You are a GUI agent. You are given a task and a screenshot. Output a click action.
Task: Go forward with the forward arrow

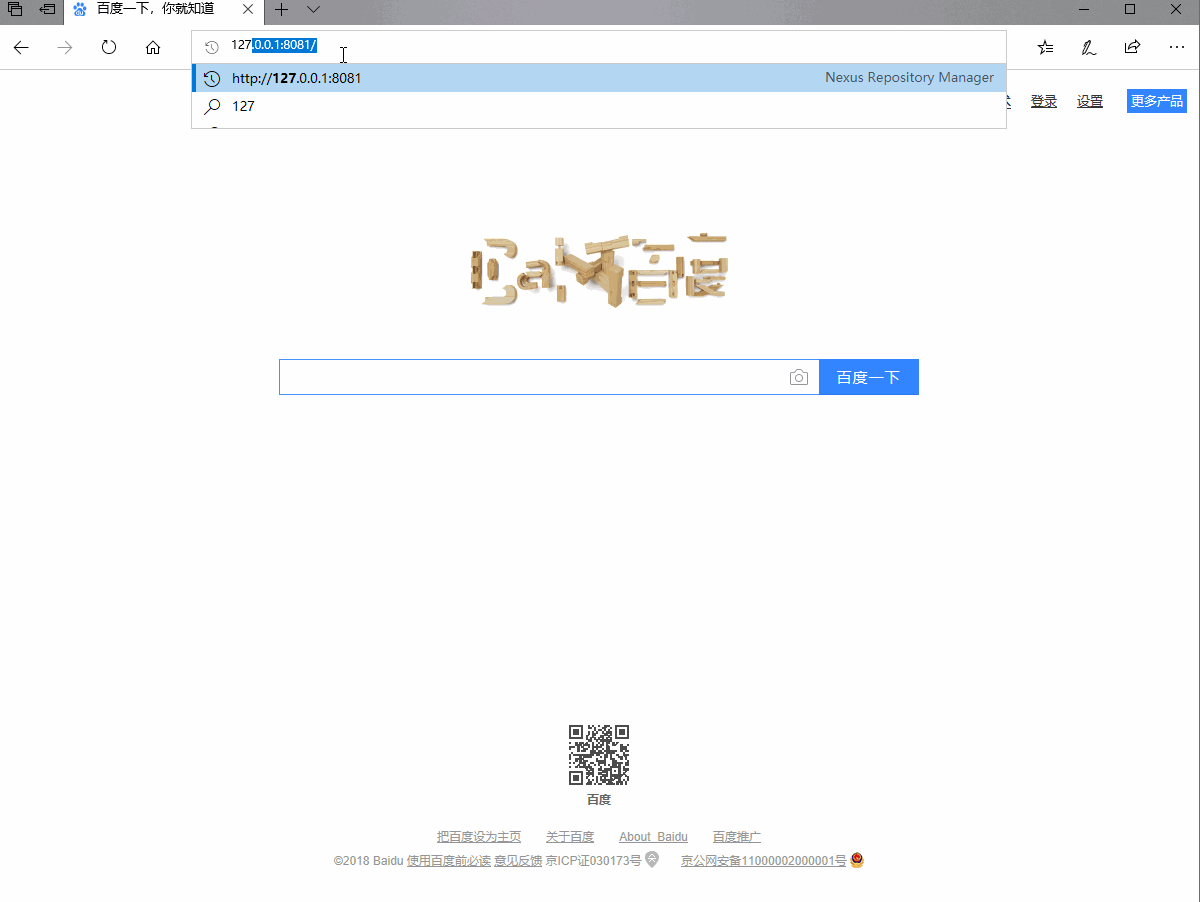[x=65, y=47]
